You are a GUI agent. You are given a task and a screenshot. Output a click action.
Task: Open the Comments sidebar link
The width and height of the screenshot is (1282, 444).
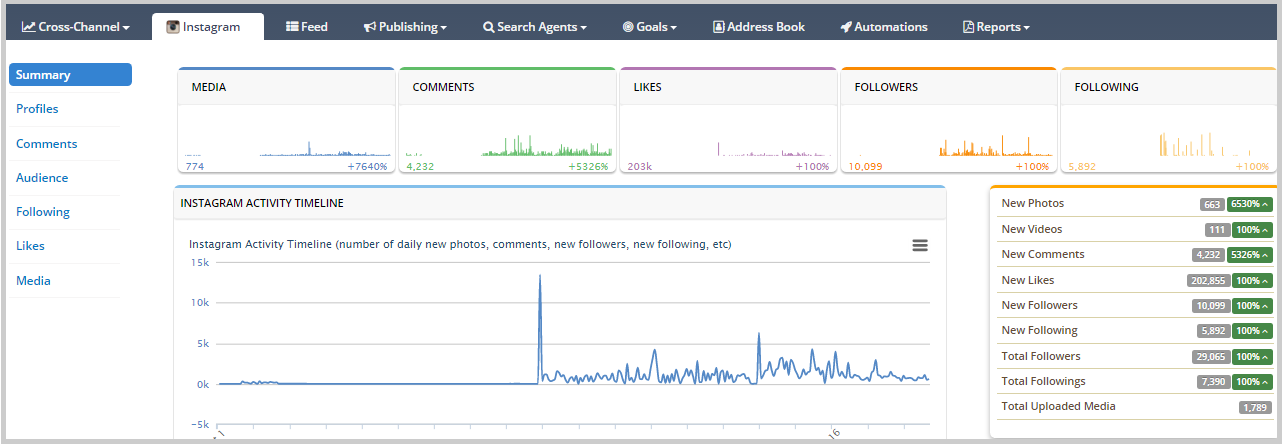(46, 144)
